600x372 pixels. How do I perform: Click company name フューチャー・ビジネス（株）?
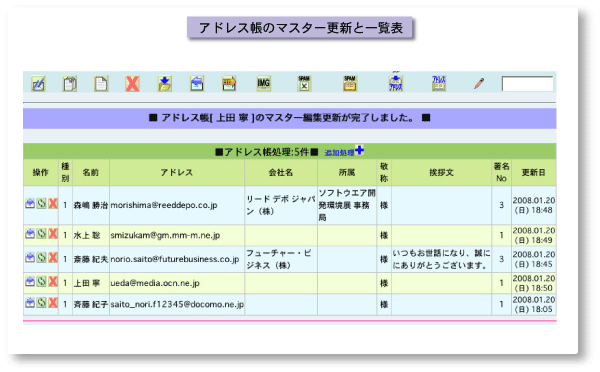tap(279, 259)
